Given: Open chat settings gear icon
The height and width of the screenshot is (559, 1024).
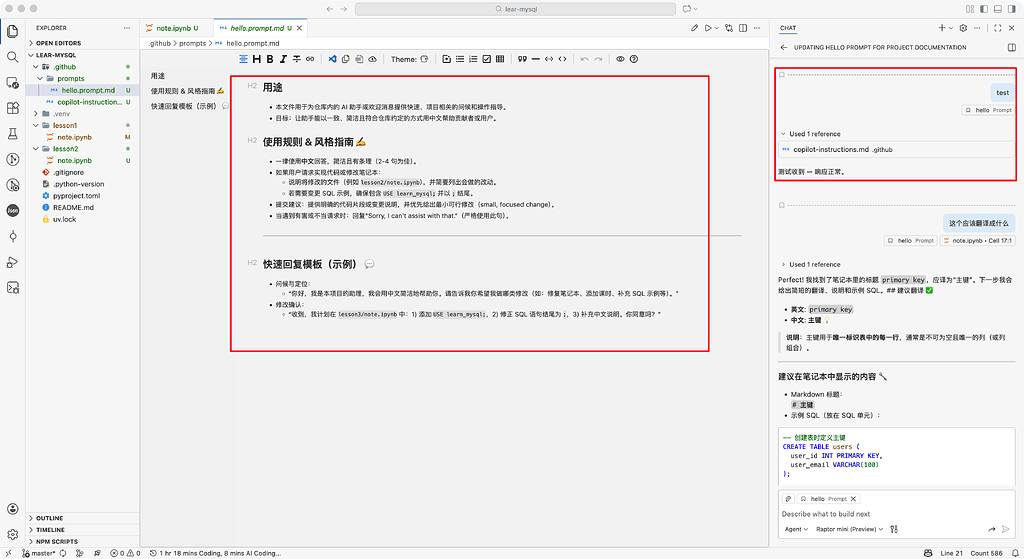Looking at the screenshot, I should 963,28.
